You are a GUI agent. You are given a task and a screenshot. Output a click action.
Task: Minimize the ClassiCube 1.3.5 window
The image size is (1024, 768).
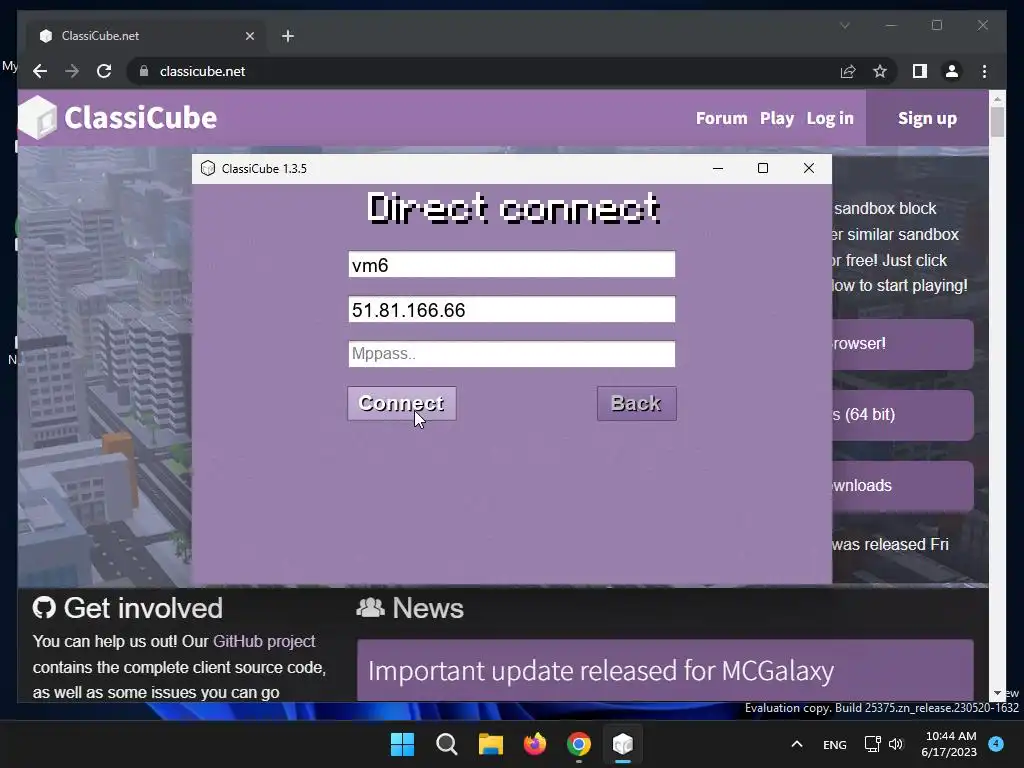coord(718,168)
